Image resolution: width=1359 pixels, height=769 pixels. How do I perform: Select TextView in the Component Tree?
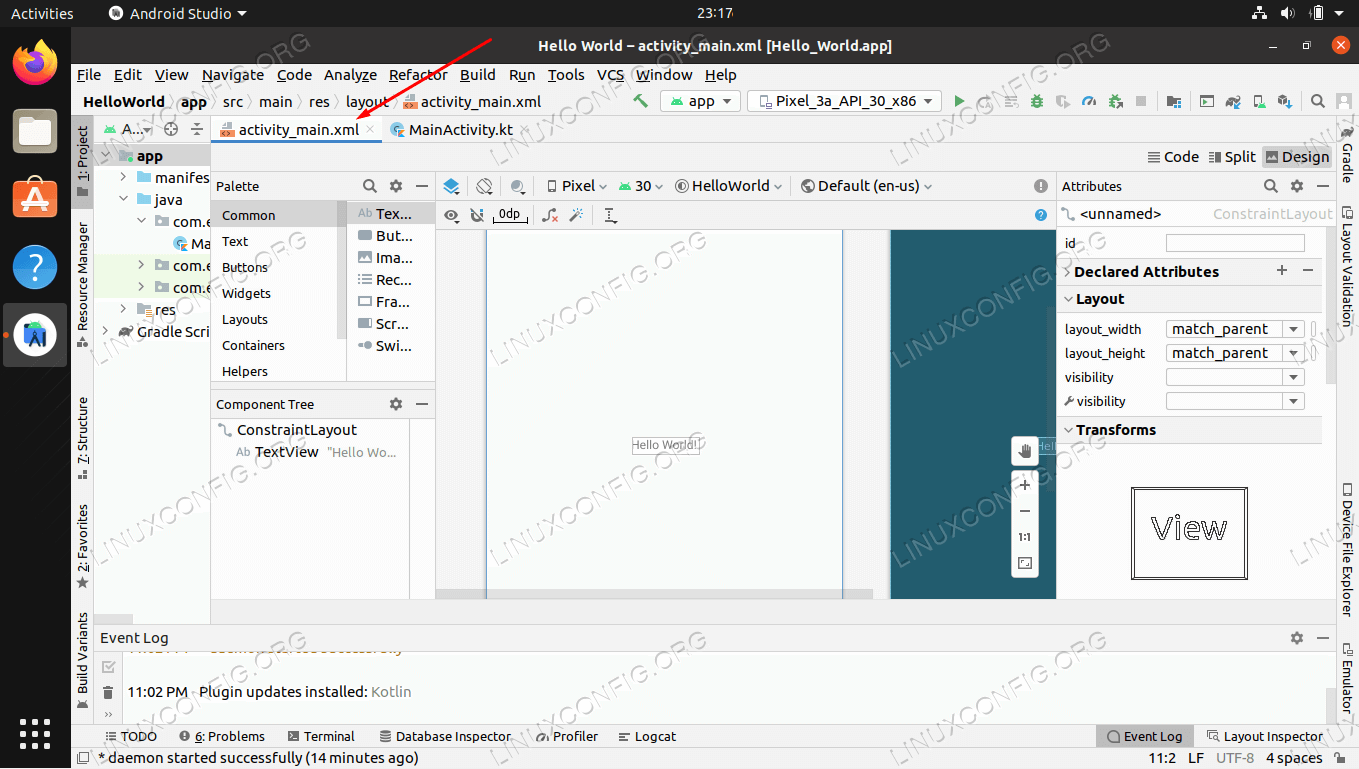click(x=287, y=452)
